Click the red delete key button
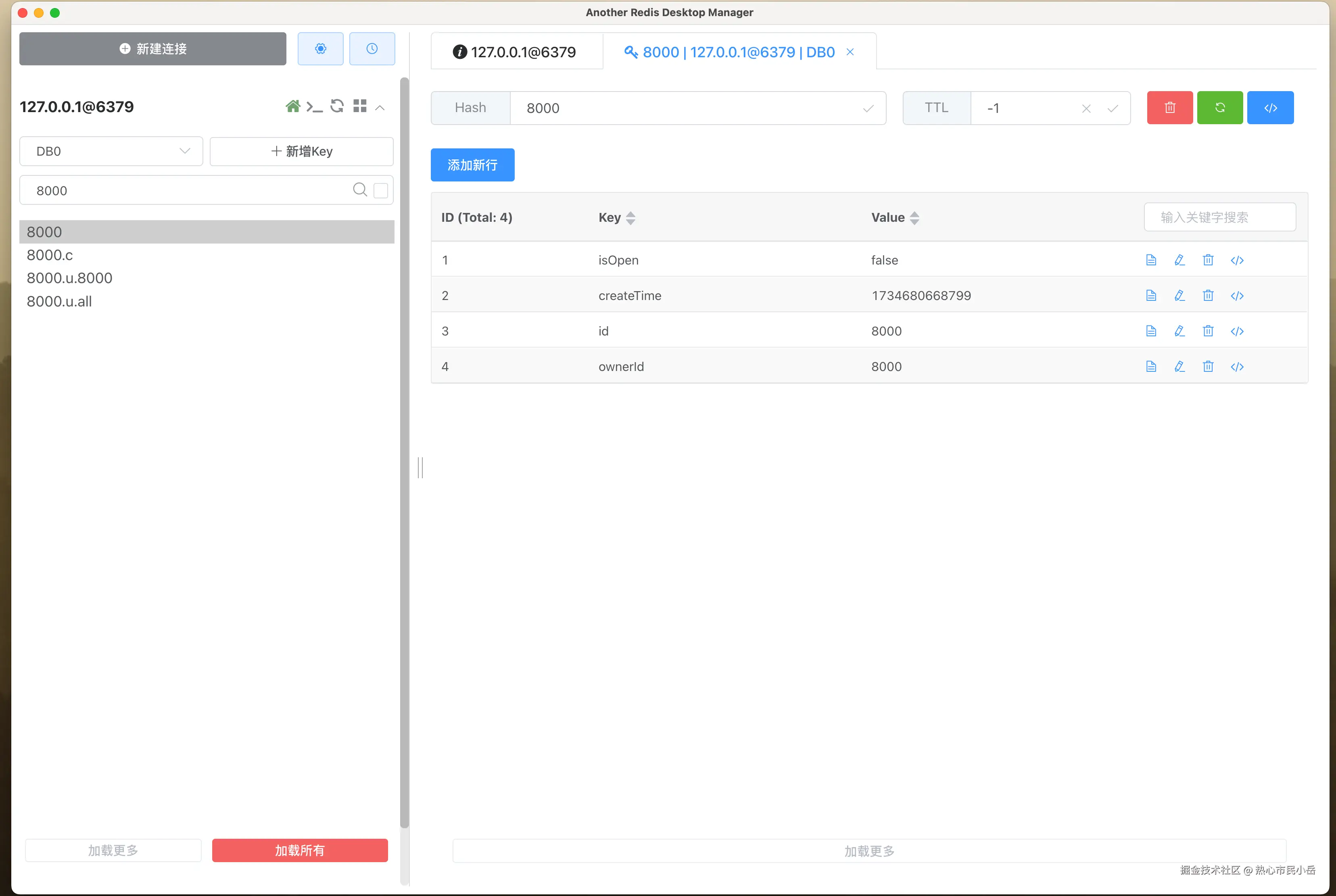 pyautogui.click(x=1169, y=107)
